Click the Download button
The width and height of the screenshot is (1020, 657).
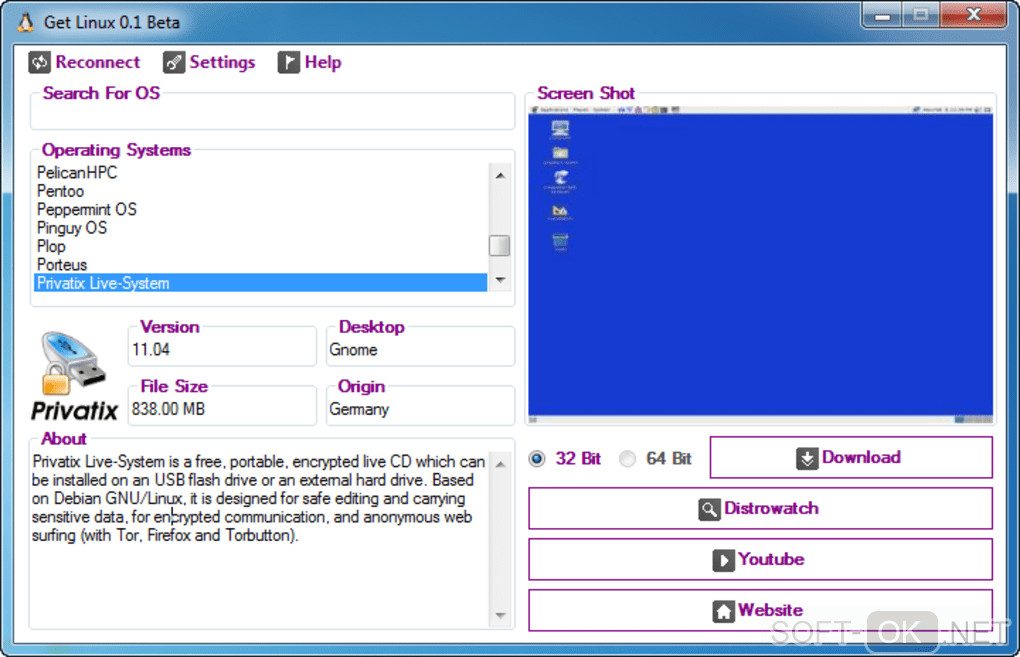click(851, 457)
